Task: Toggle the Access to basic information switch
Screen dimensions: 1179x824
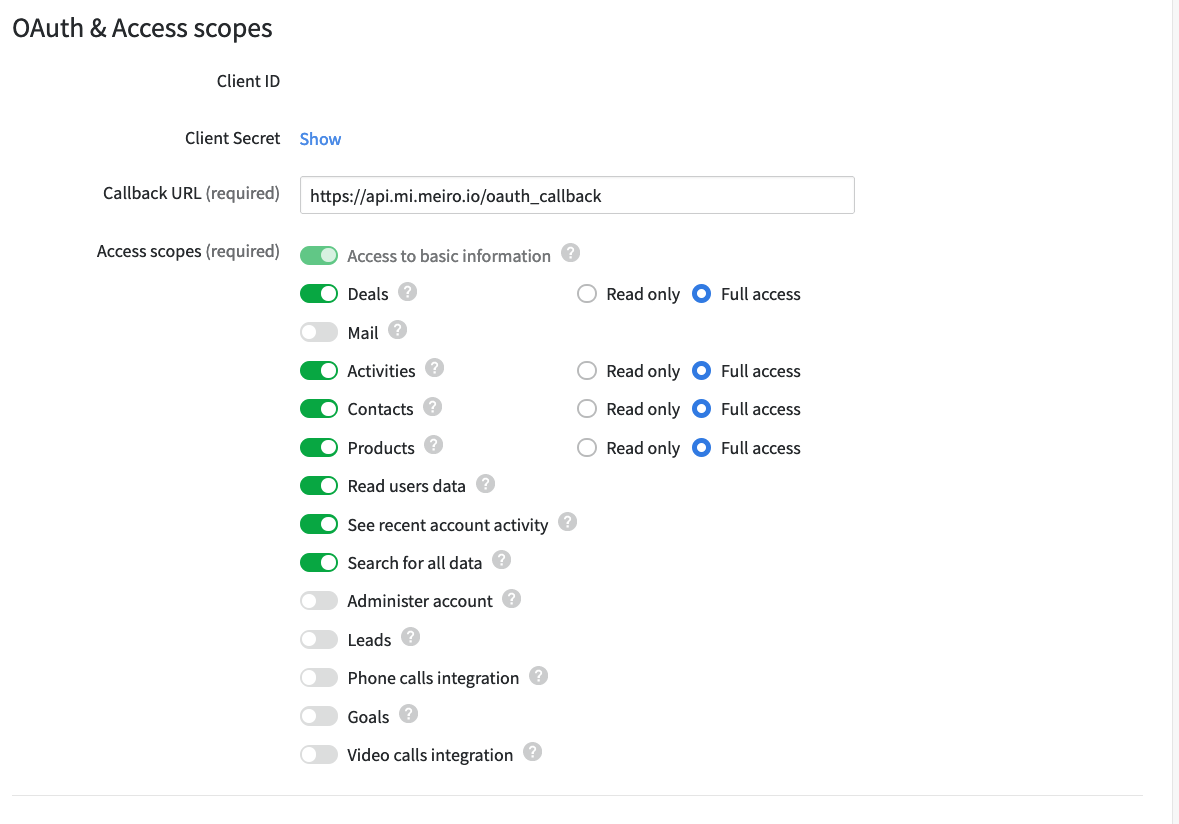Action: coord(319,256)
